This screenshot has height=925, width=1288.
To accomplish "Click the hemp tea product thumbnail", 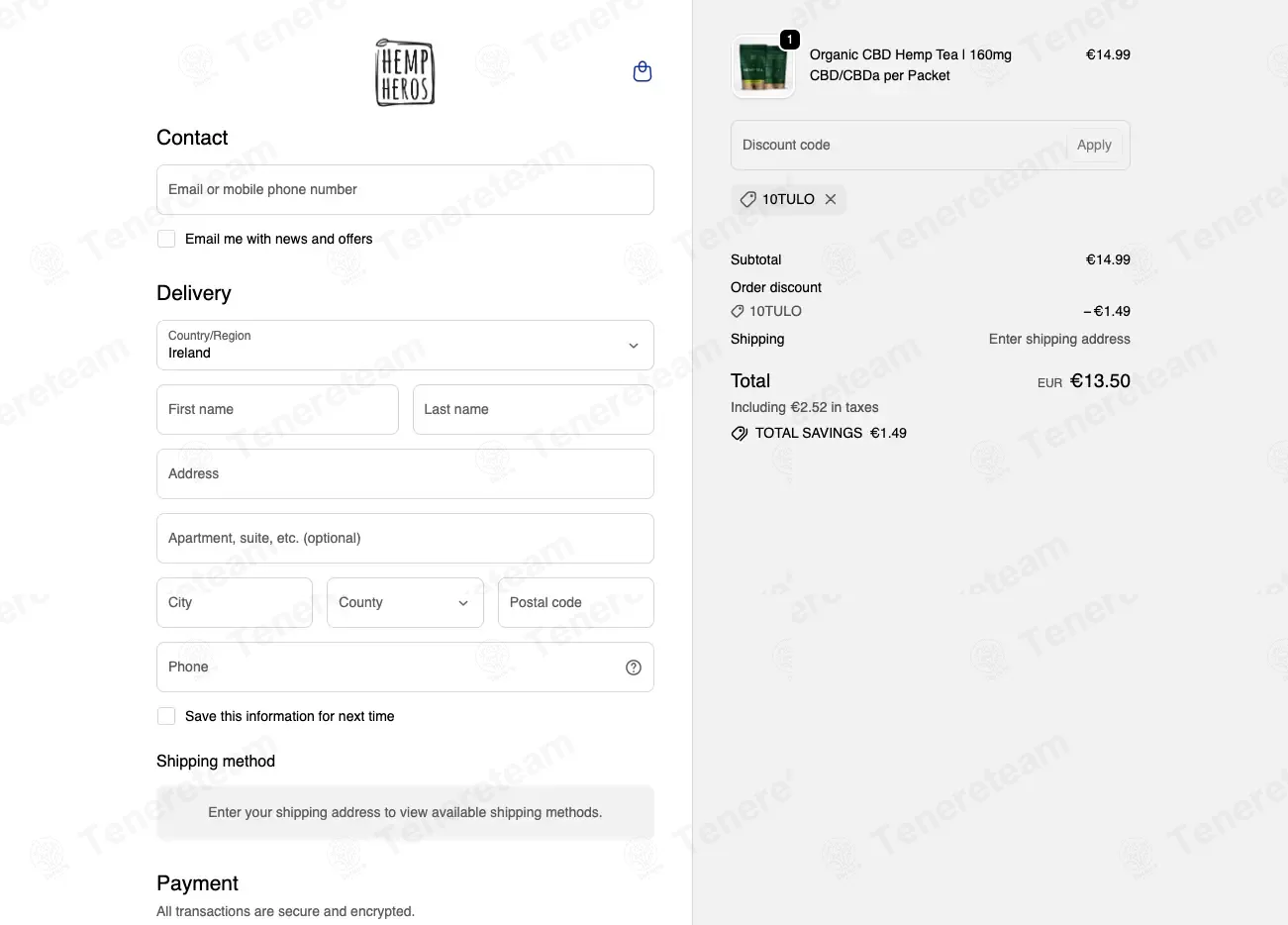I will (x=763, y=67).
